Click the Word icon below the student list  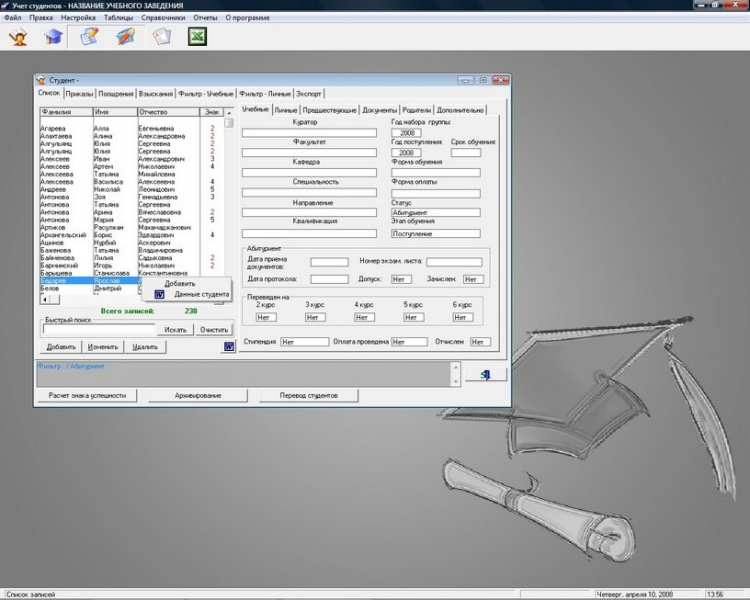[228, 347]
